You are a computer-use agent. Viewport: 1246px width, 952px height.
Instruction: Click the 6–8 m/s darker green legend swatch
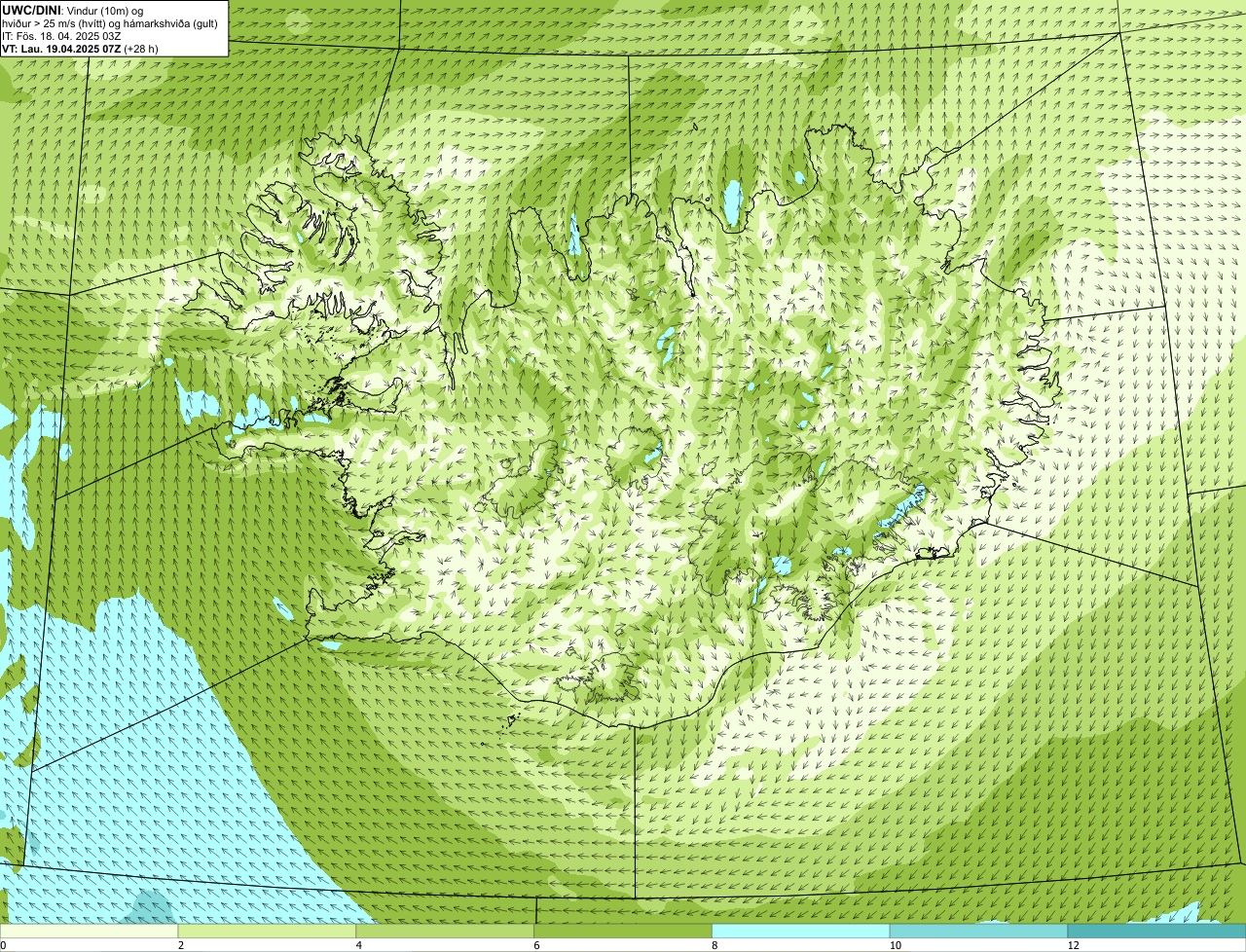tap(624, 931)
